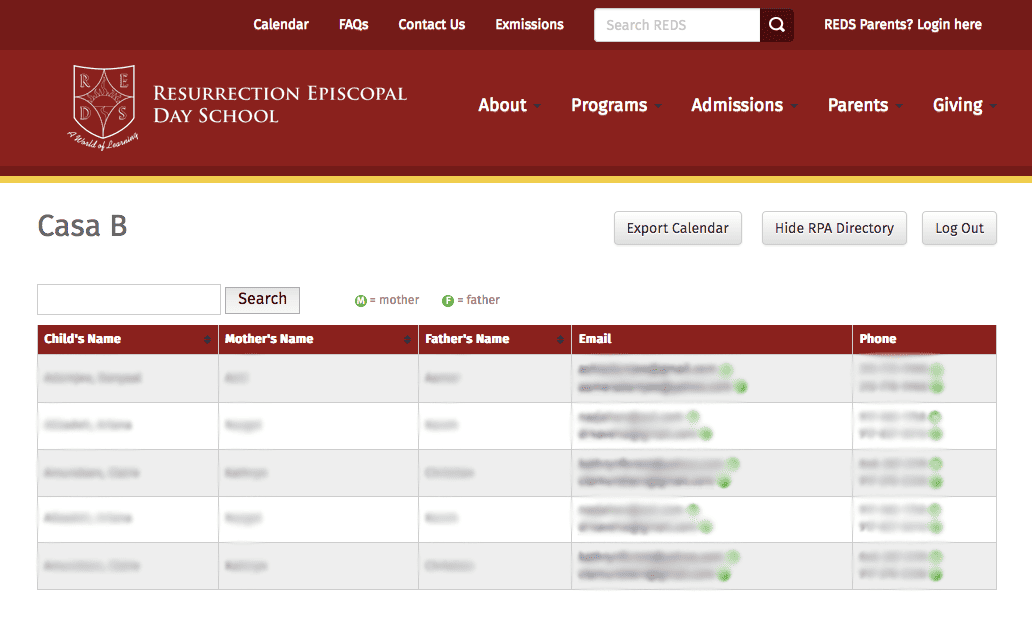Viewport: 1032px width, 619px height.
Task: Click the green M mother legend icon
Action: (x=361, y=301)
